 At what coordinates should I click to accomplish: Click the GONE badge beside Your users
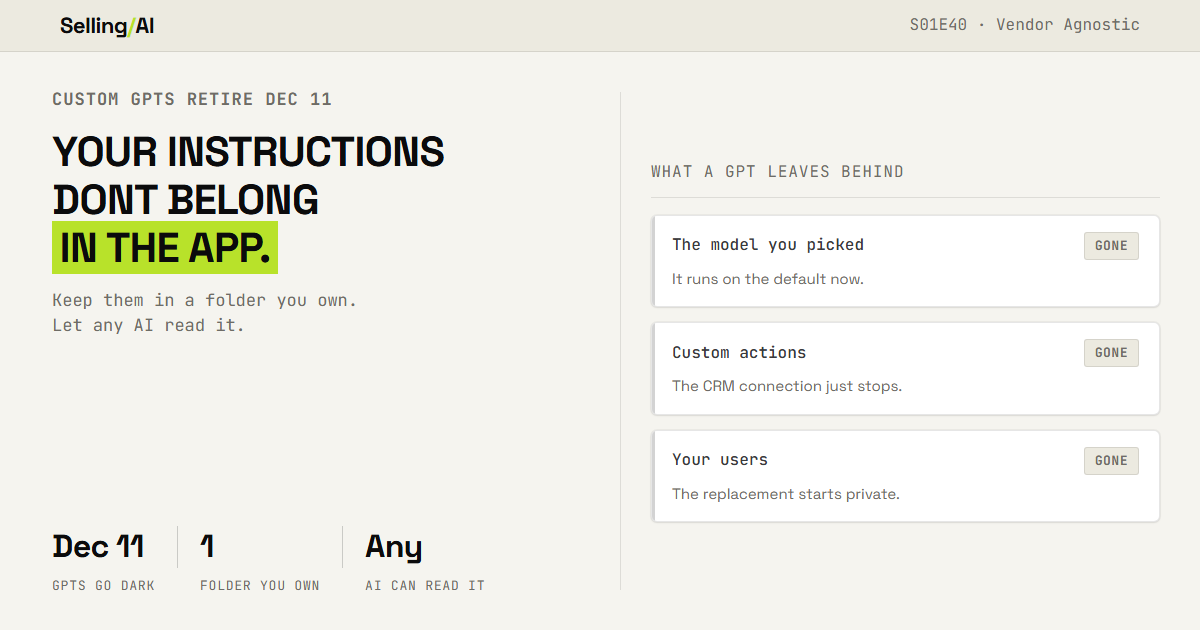tap(1111, 461)
